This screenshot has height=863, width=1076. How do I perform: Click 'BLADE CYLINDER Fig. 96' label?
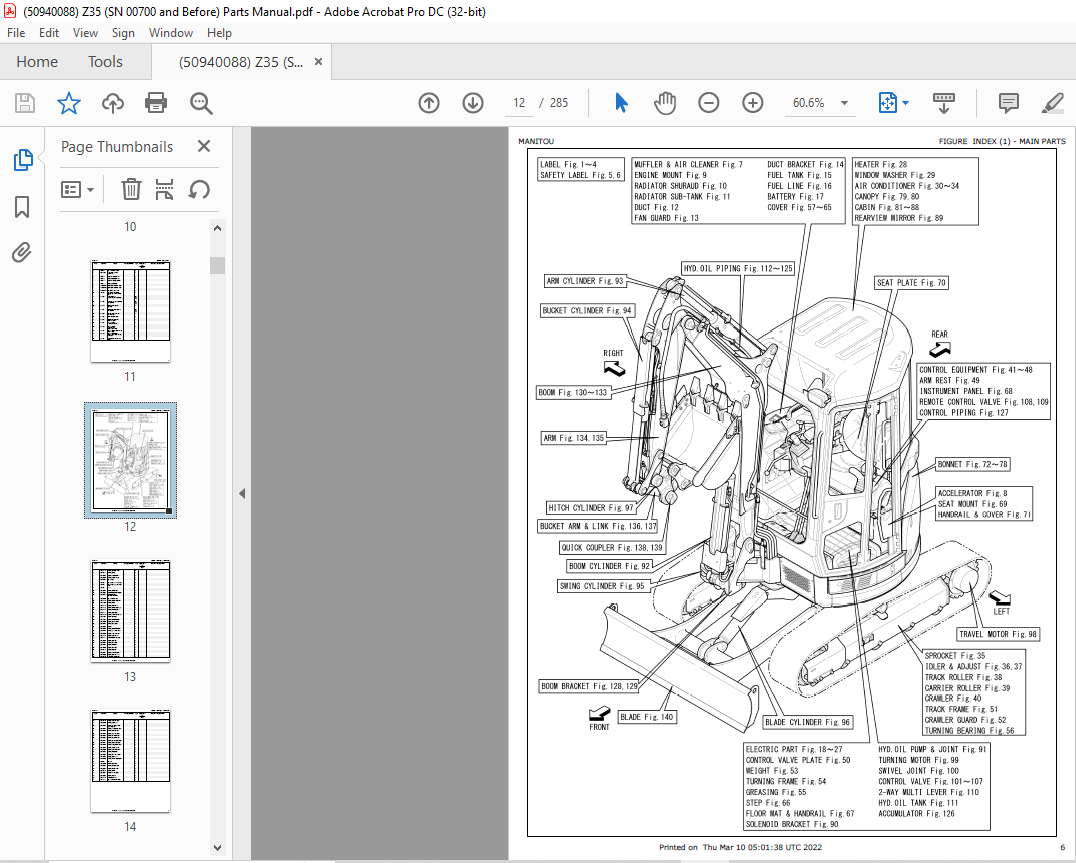[807, 722]
